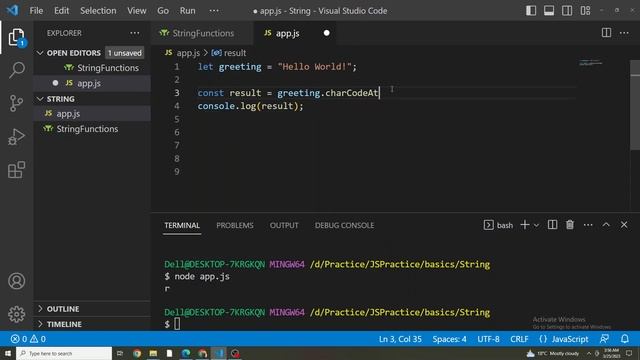Open the View menu

tap(137, 11)
